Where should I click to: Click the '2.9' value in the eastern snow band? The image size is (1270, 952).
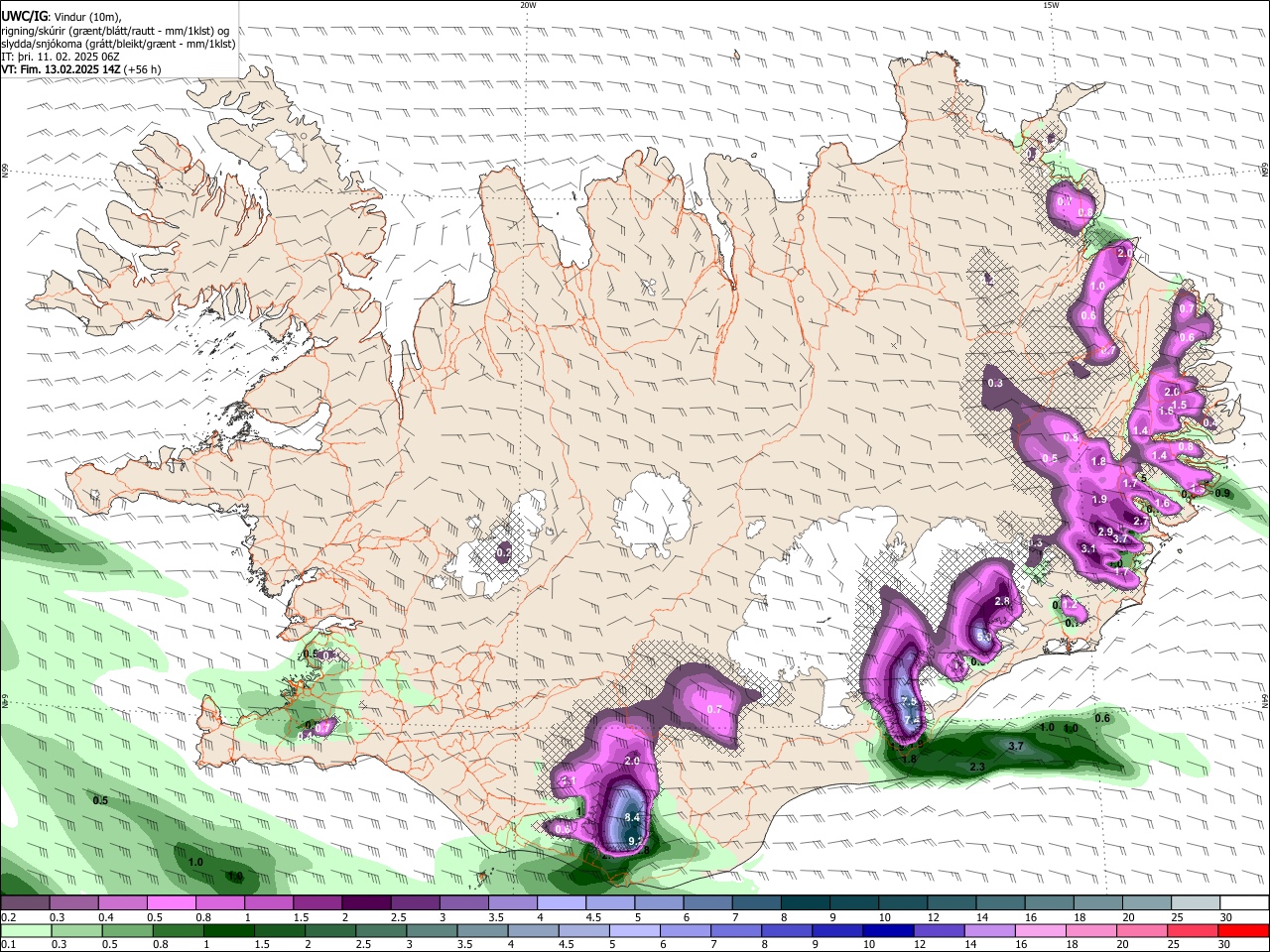[1104, 532]
